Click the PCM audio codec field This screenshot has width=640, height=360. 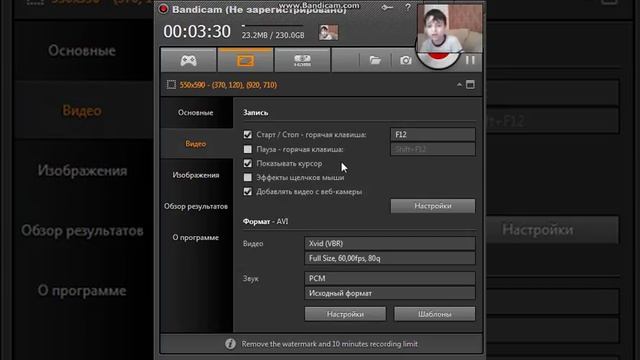pos(389,278)
